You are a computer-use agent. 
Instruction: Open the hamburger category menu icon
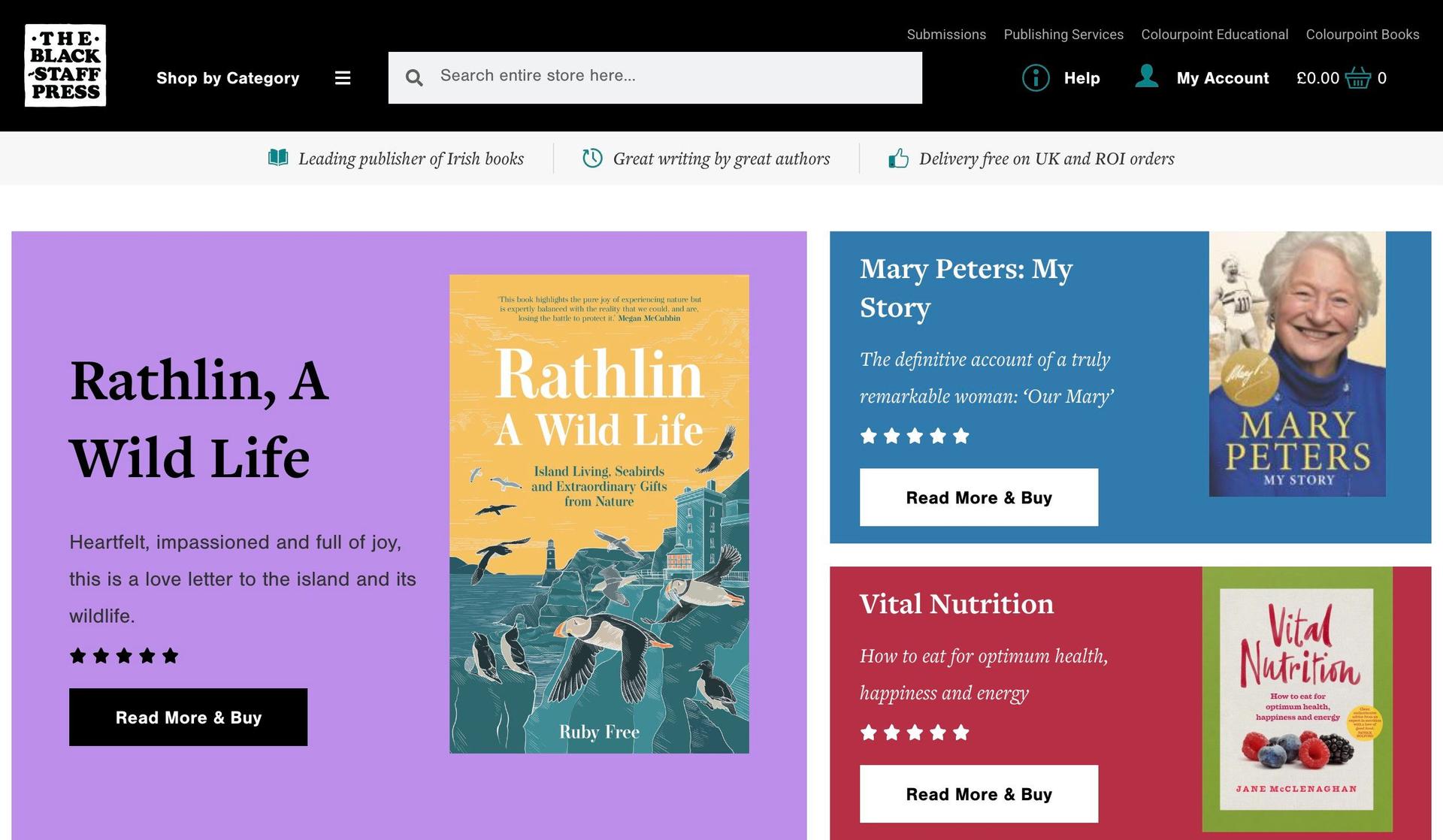(x=343, y=78)
